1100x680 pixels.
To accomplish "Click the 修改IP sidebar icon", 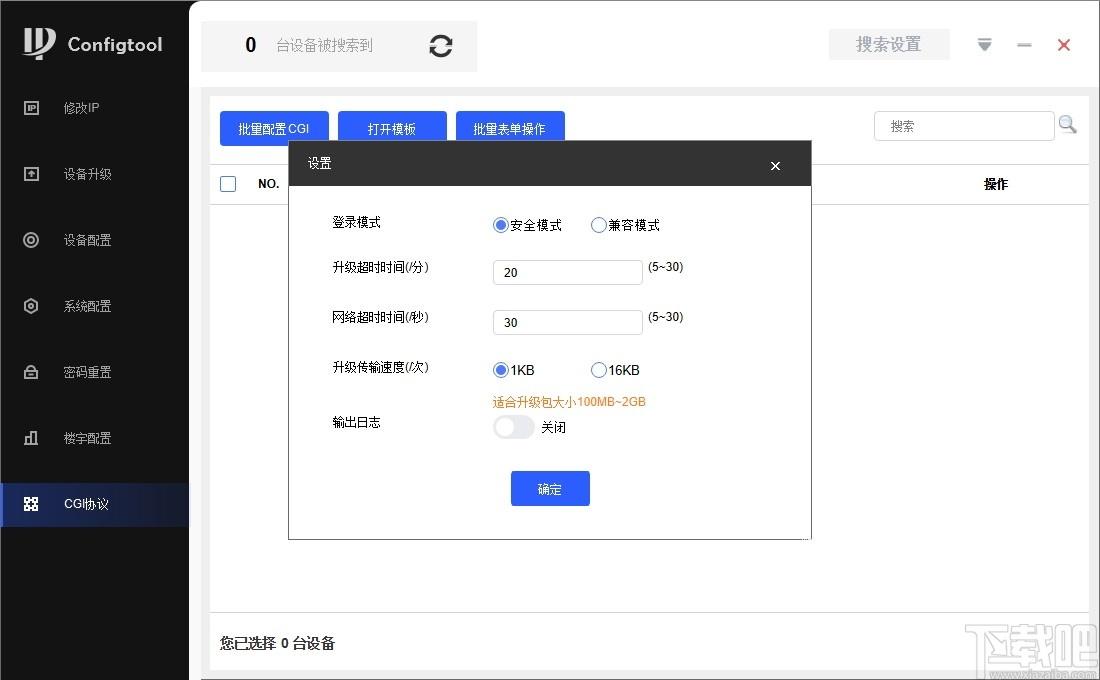I will (31, 107).
